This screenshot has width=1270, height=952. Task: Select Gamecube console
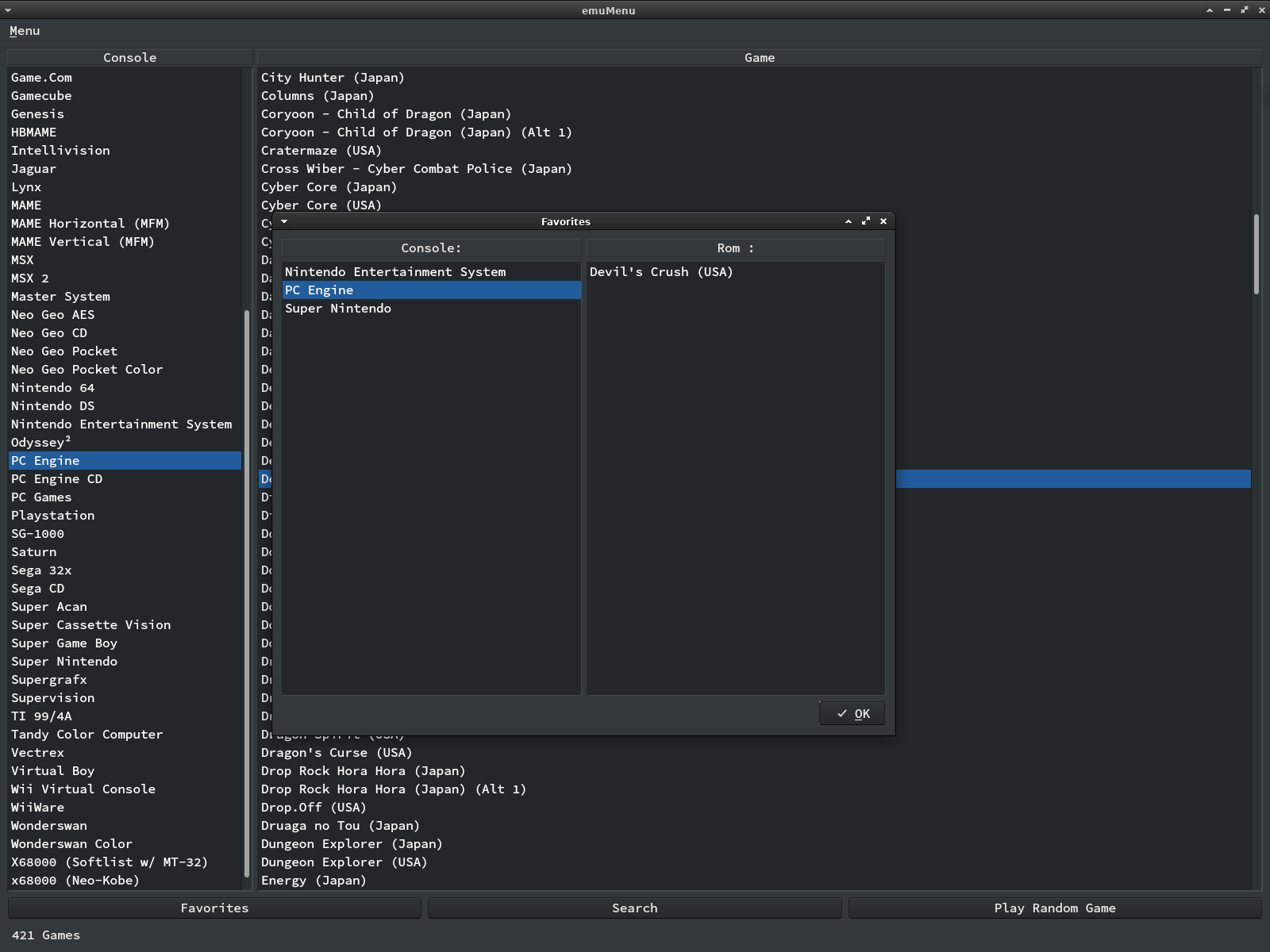[x=125, y=96]
